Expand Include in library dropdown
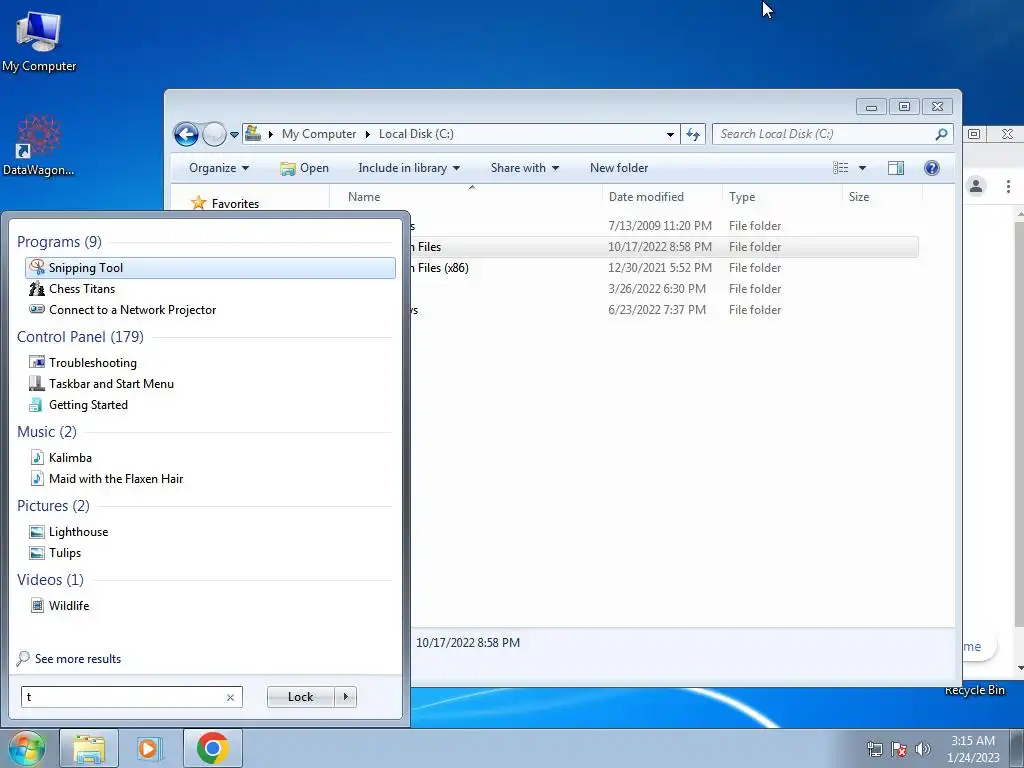 (x=409, y=168)
